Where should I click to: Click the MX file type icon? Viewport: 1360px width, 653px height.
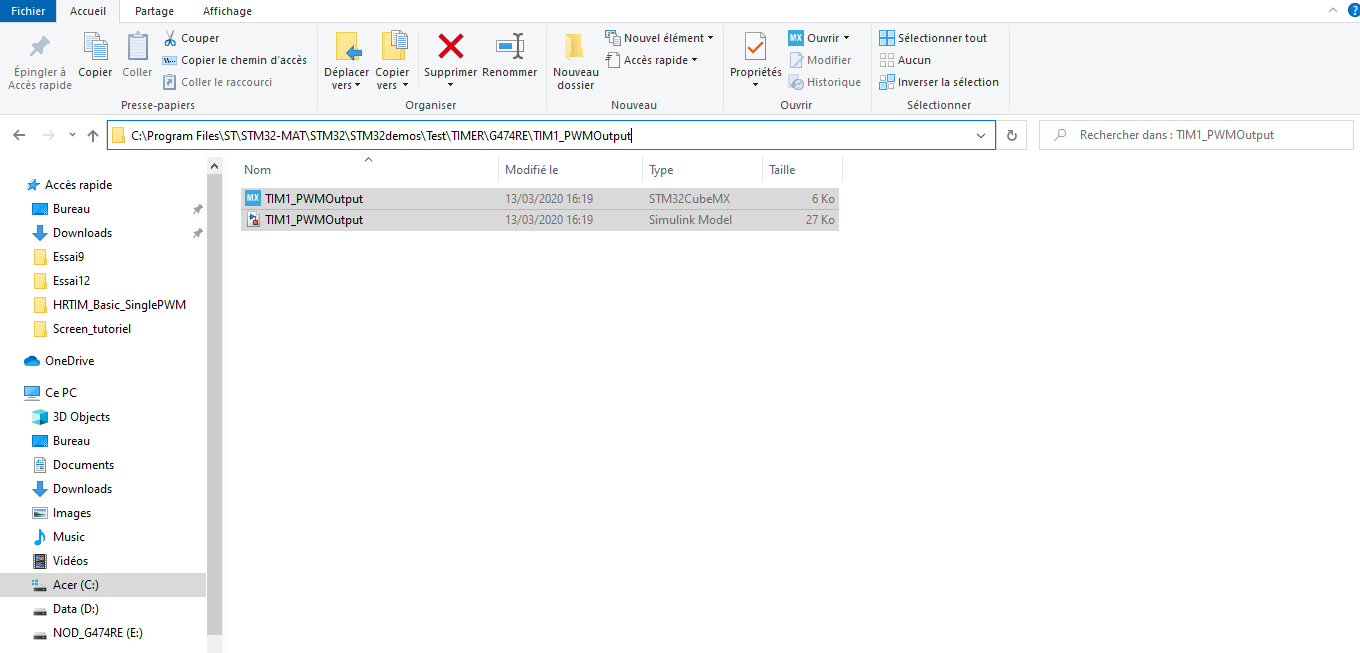[x=253, y=198]
